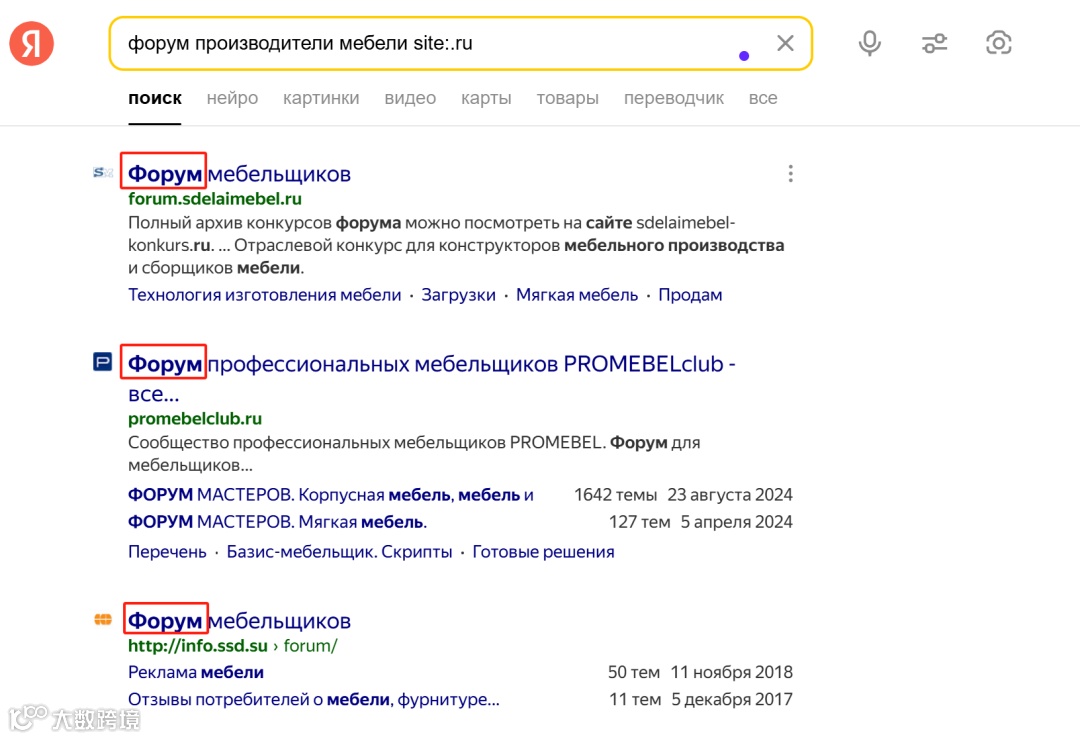The height and width of the screenshot is (739, 1080).
Task: Click the PROMEBELclub favicon
Action: pos(103,362)
